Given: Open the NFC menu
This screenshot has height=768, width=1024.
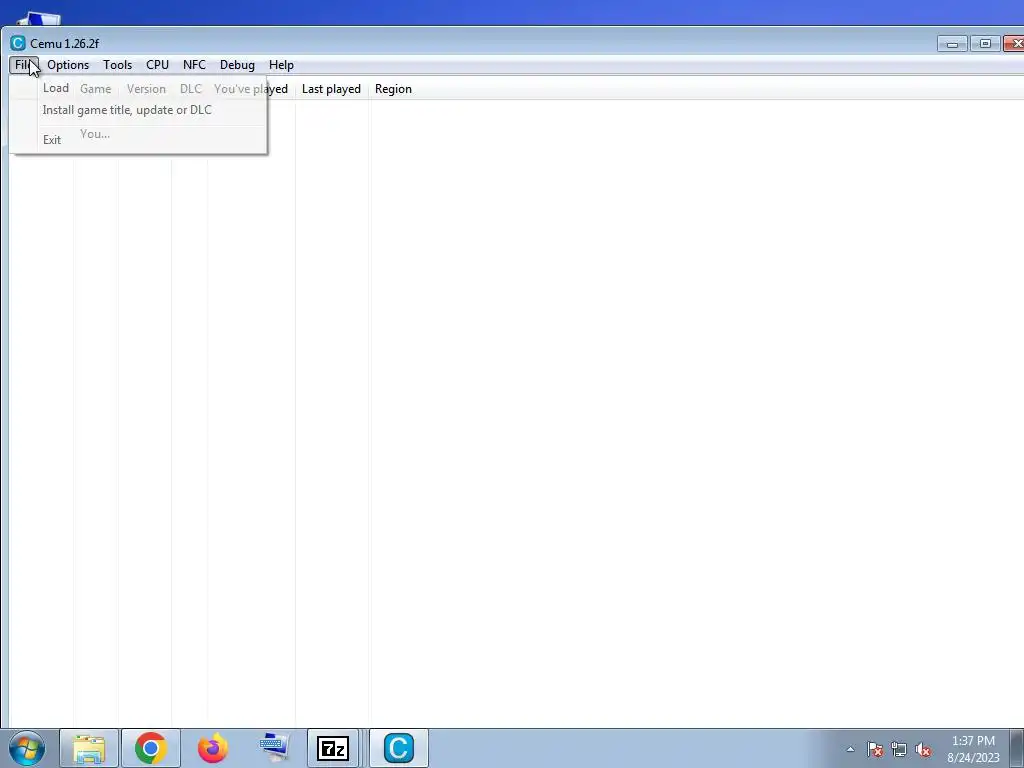Looking at the screenshot, I should (x=194, y=65).
